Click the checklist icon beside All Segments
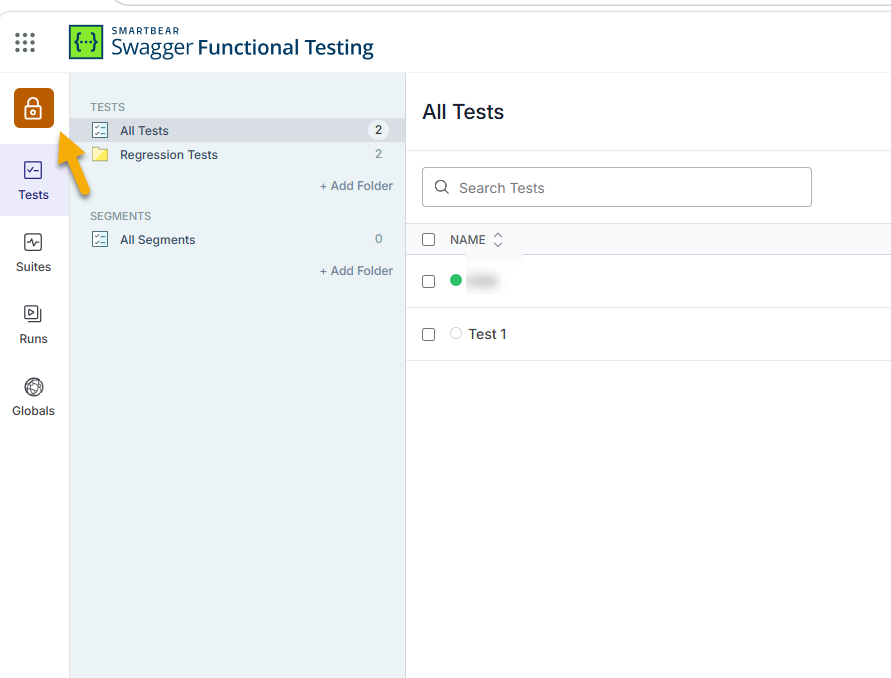Viewport: 891px width, 678px height. point(100,239)
